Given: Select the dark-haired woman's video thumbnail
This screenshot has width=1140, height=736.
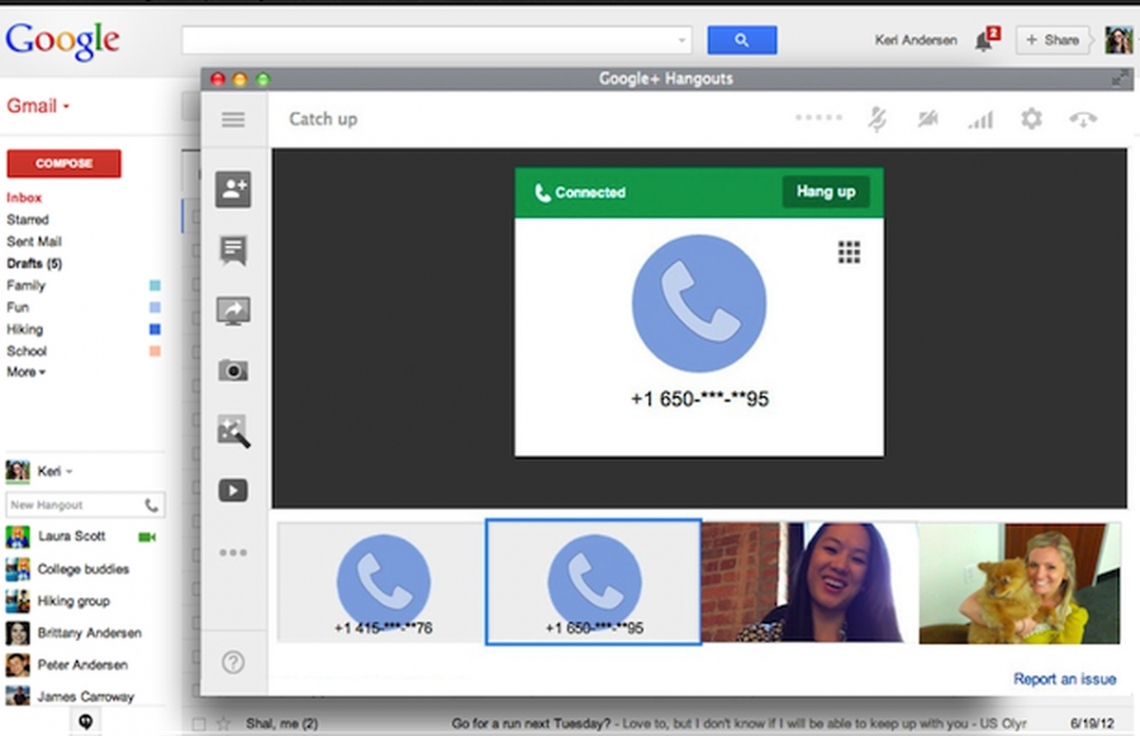Looking at the screenshot, I should pyautogui.click(x=809, y=583).
